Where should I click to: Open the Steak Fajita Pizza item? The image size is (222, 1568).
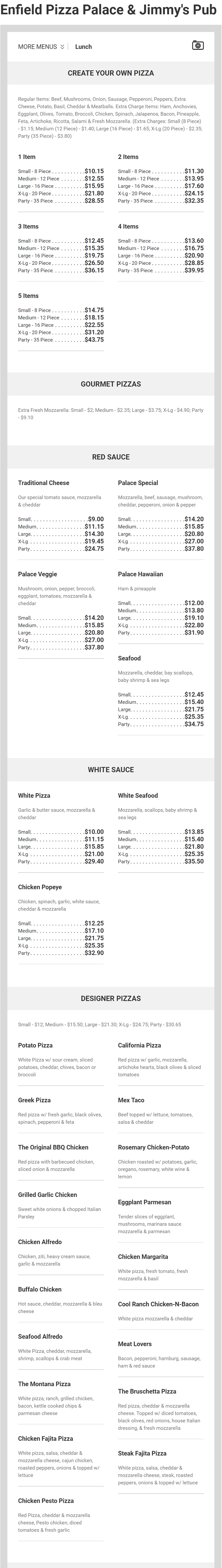click(142, 1453)
